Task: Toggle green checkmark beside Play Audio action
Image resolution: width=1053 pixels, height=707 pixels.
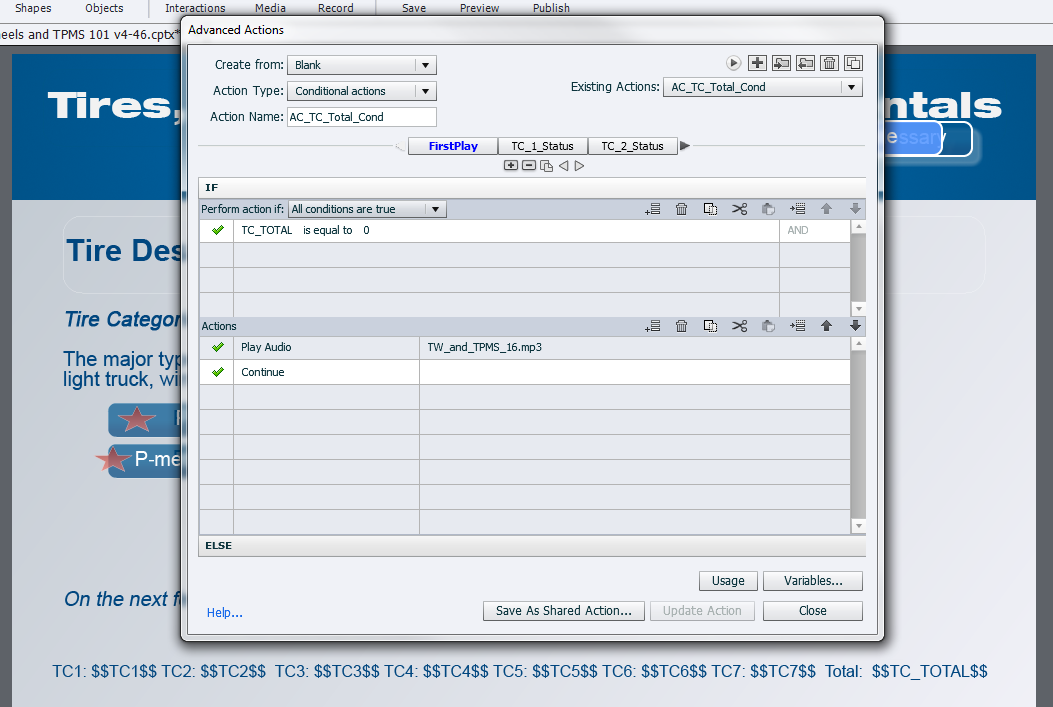Action: click(x=217, y=348)
